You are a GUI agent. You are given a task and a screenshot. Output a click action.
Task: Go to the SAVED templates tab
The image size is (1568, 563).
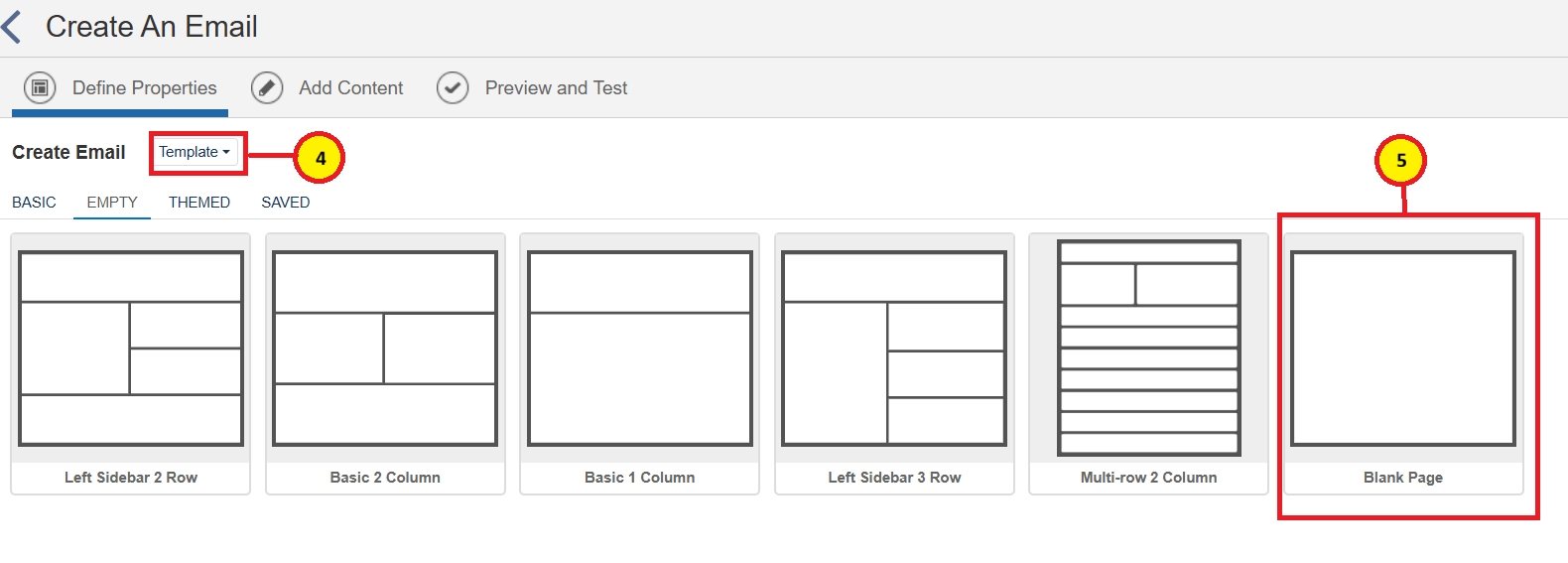coord(286,203)
